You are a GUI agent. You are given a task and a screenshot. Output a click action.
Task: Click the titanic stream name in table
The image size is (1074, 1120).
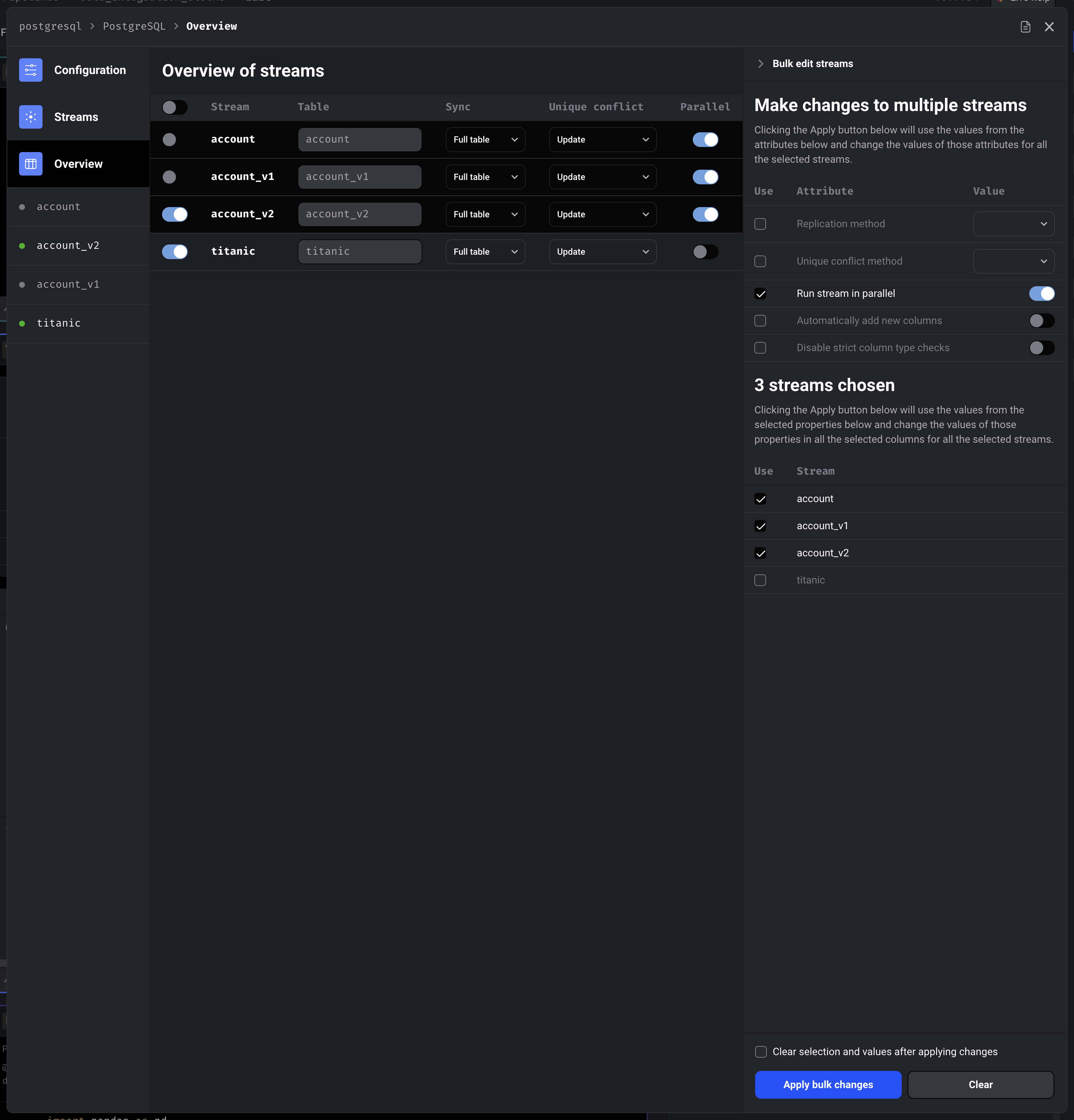233,251
